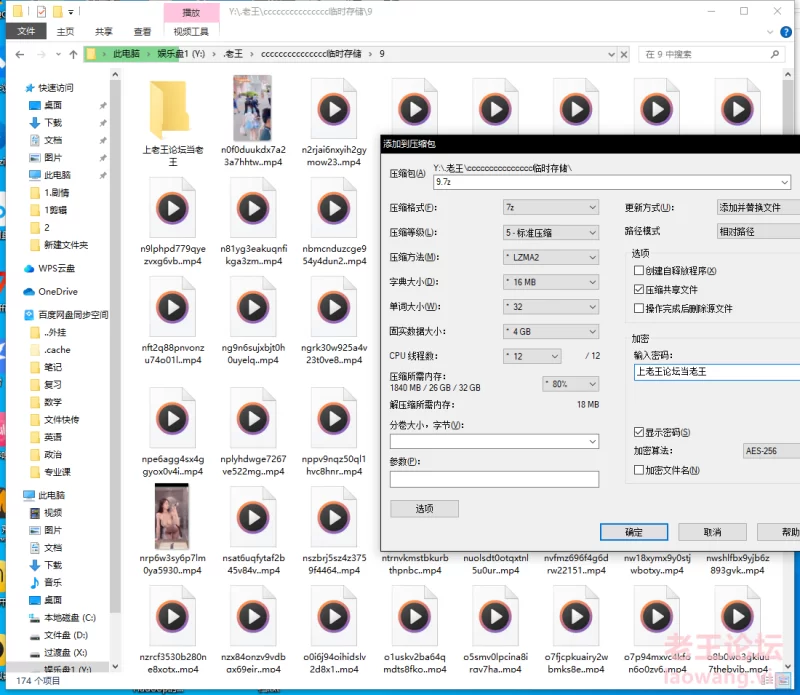Click the 确定 button to confirm
This screenshot has width=800, height=695.
[633, 532]
